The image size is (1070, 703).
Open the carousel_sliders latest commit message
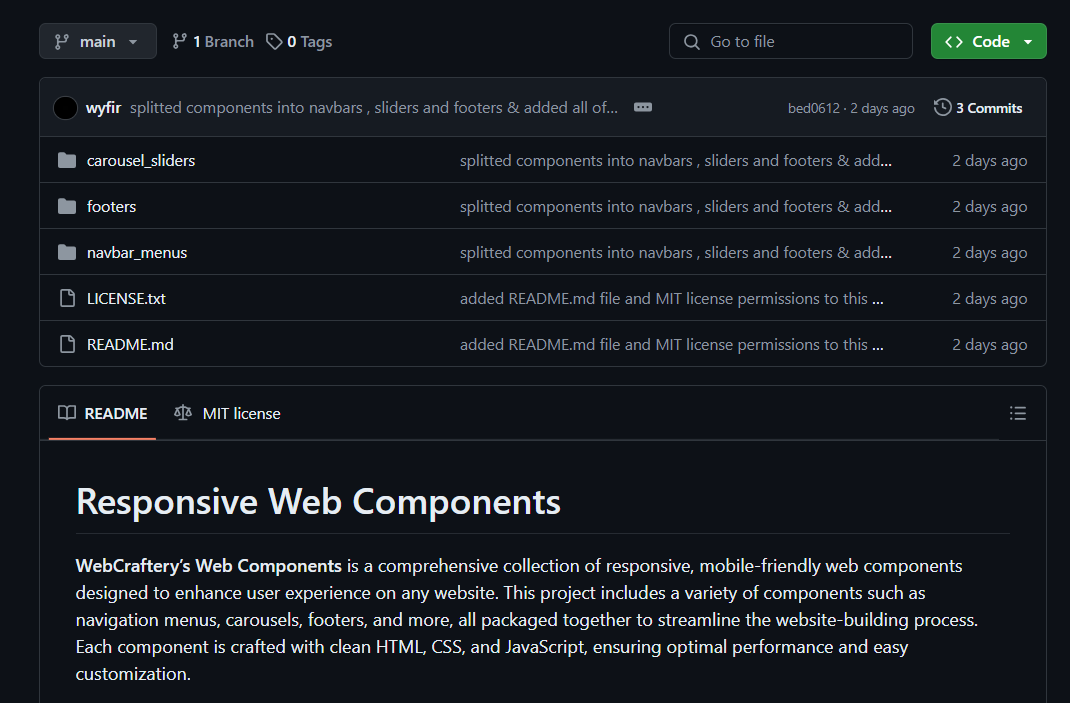click(x=675, y=160)
